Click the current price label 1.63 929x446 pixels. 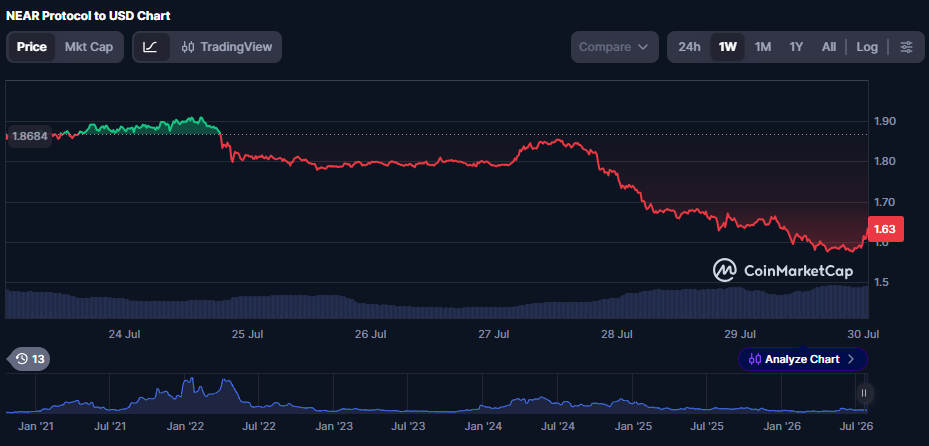(885, 229)
